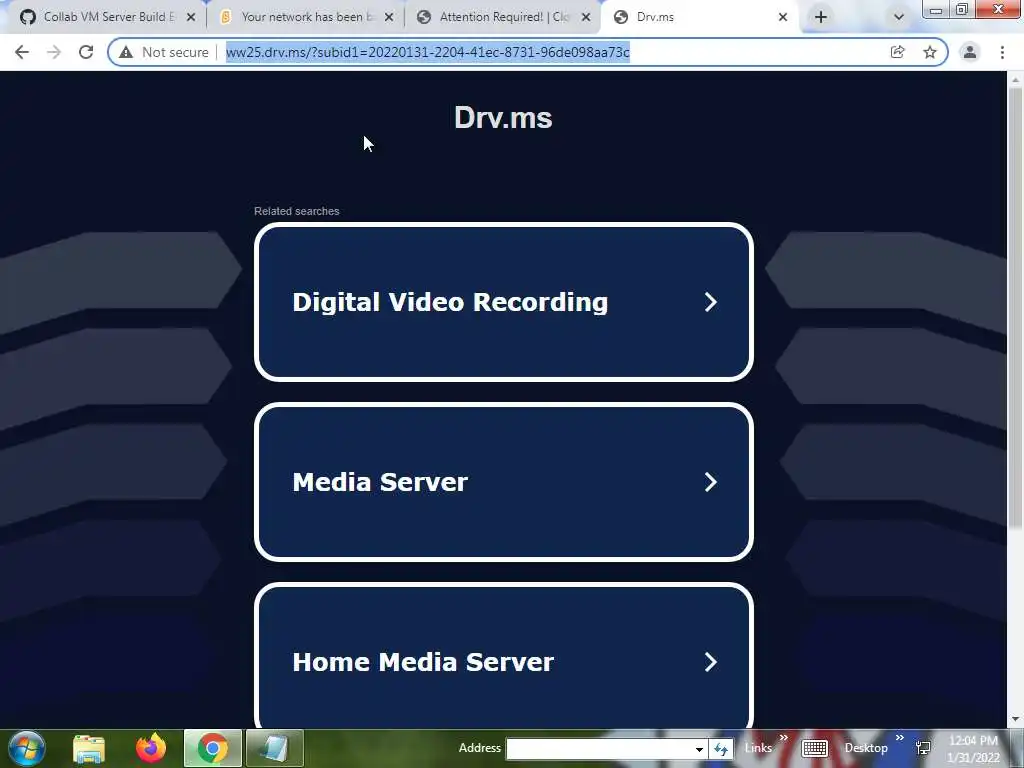Minimize the Chrome window
Viewport: 1024px width, 768px height.
tap(936, 10)
